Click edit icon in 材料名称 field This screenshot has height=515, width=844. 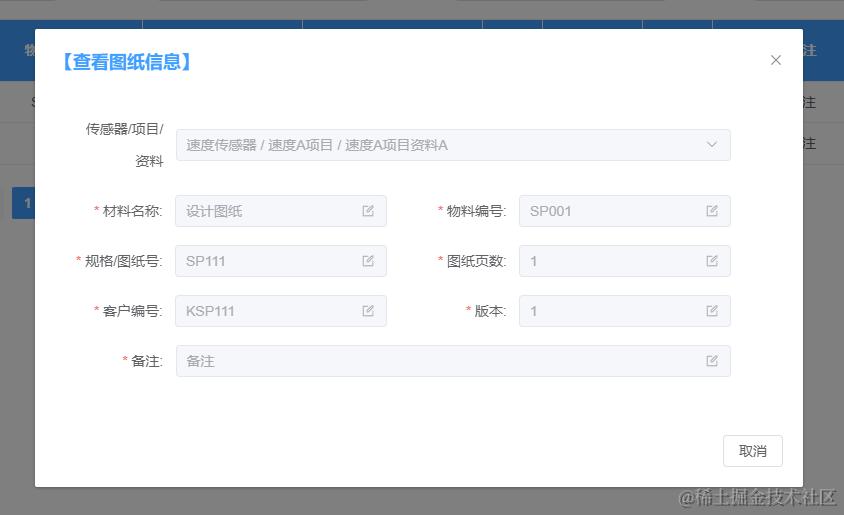tap(368, 211)
